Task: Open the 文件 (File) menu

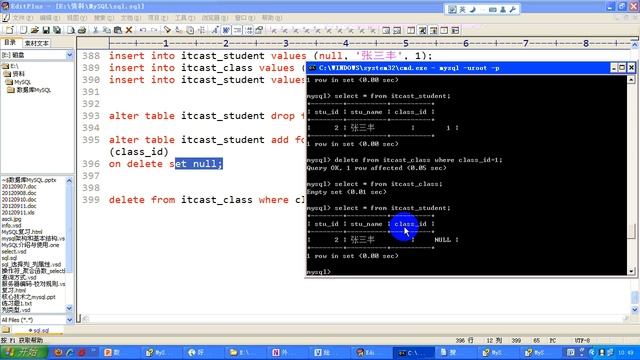Action: 22,18
